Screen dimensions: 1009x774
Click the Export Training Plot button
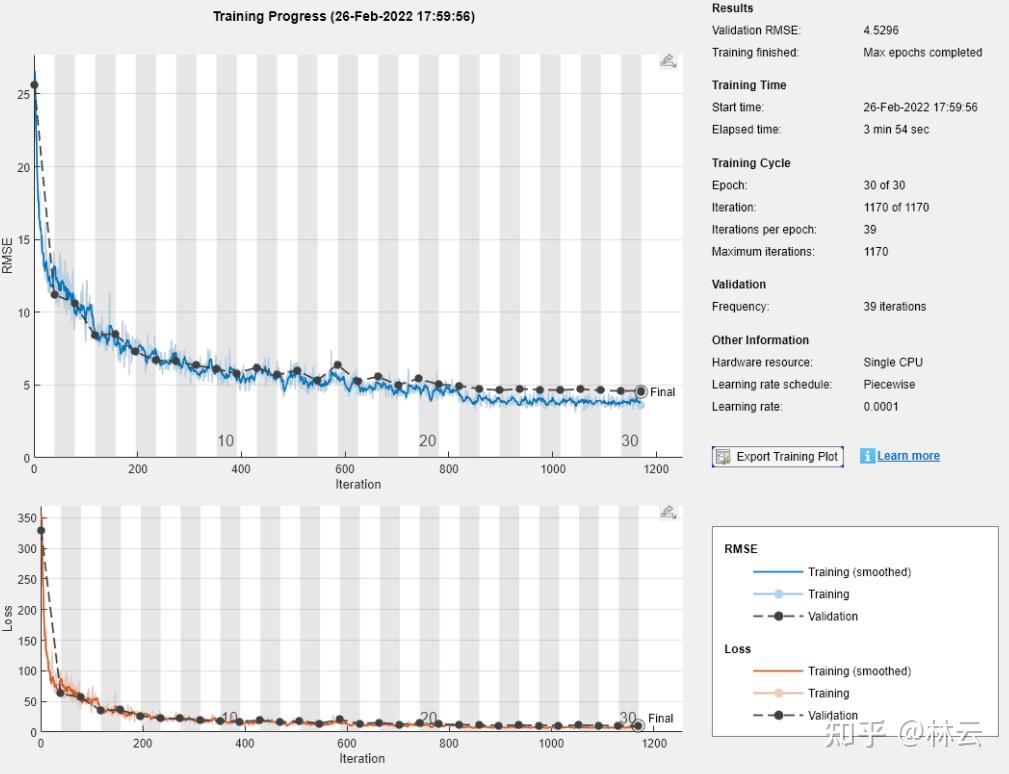pyautogui.click(x=777, y=457)
